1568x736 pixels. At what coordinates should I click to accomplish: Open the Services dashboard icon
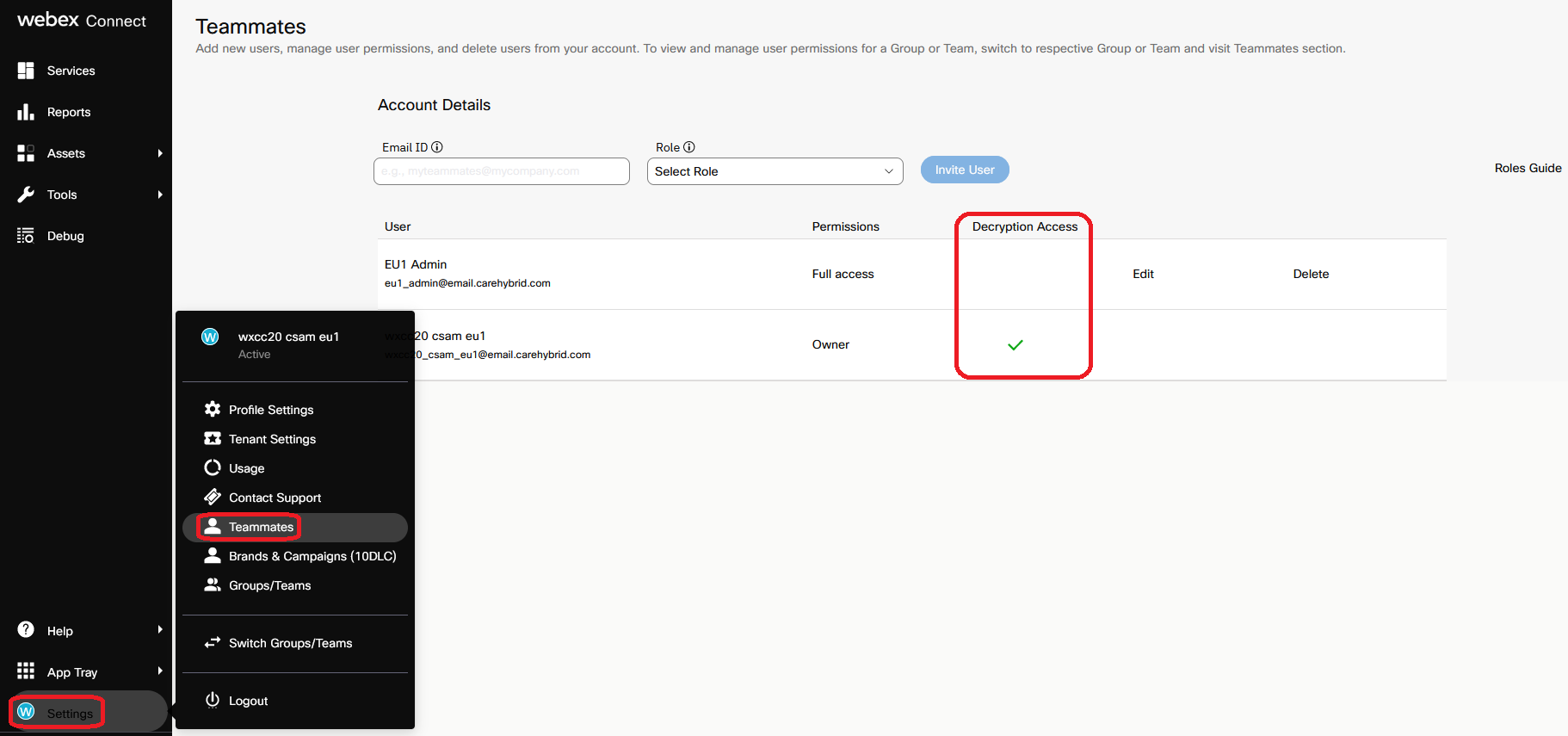pos(26,71)
